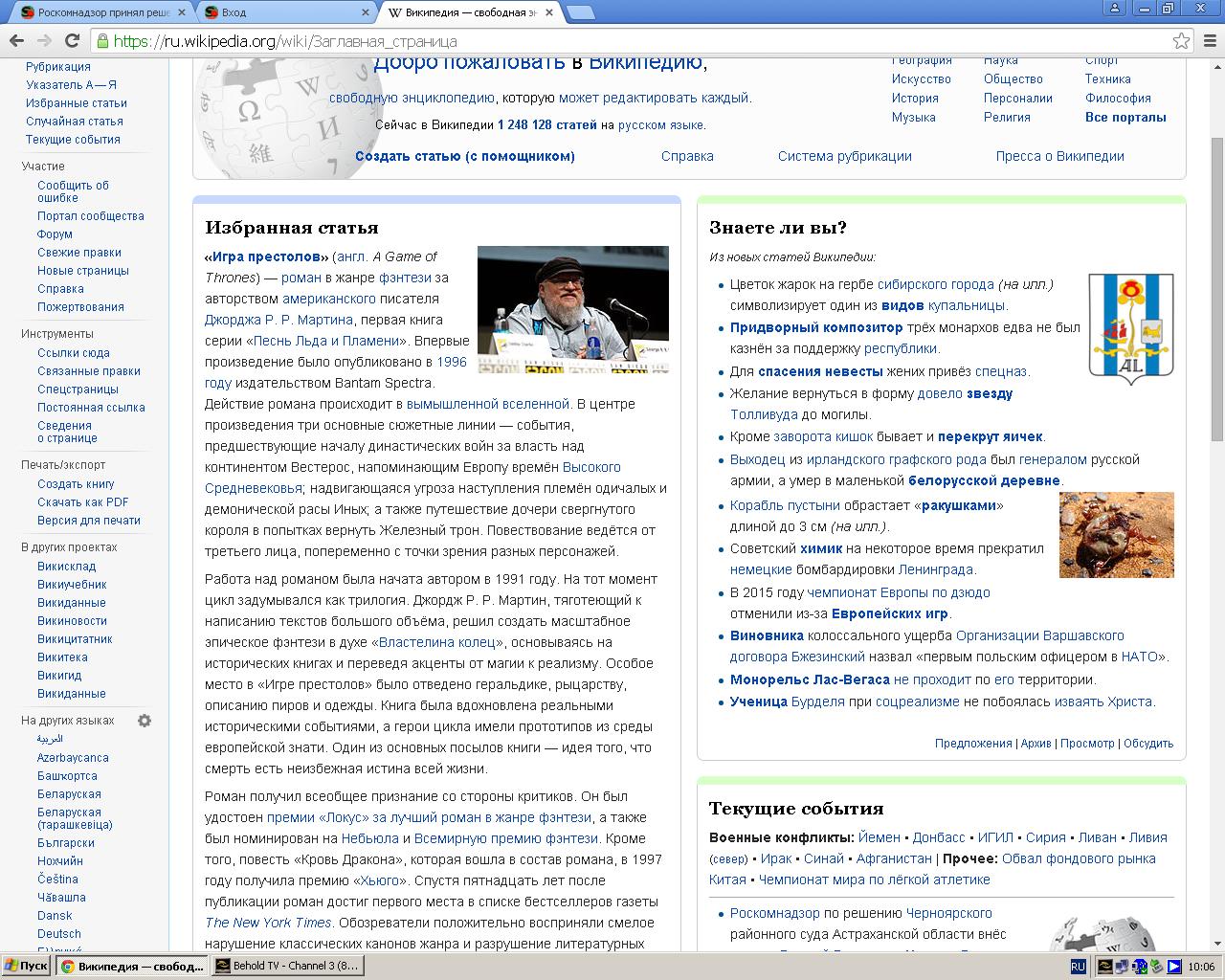Image resolution: width=1225 pixels, height=980 pixels.
Task: Open Случайная статья in sidebar
Action: (75, 122)
